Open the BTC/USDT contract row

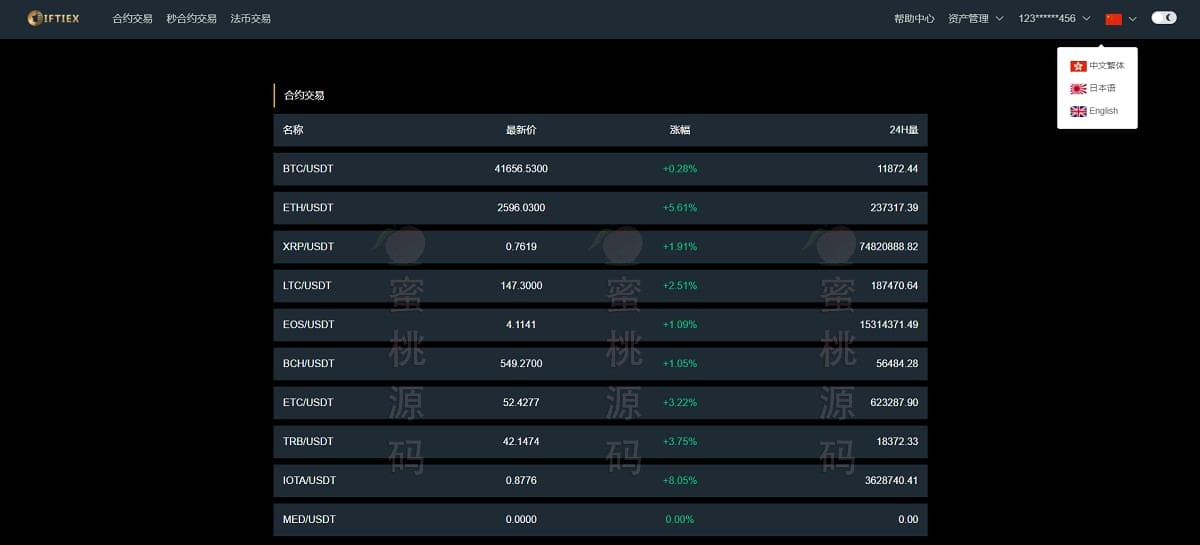308,169
